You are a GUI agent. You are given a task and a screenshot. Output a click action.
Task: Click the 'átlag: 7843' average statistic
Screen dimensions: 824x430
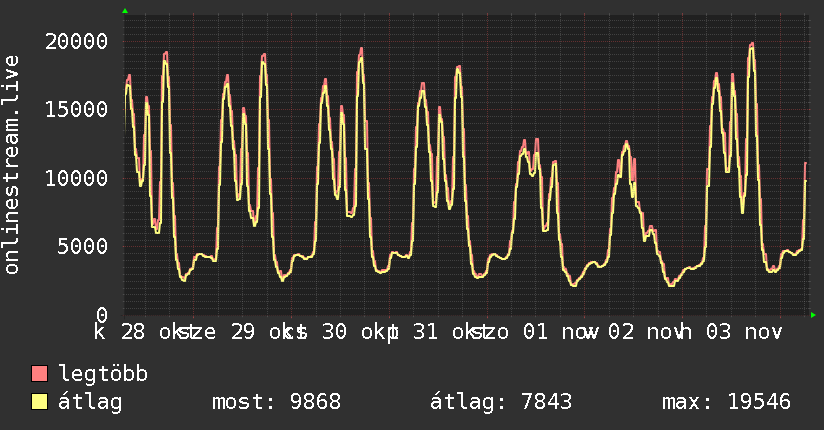(x=501, y=402)
